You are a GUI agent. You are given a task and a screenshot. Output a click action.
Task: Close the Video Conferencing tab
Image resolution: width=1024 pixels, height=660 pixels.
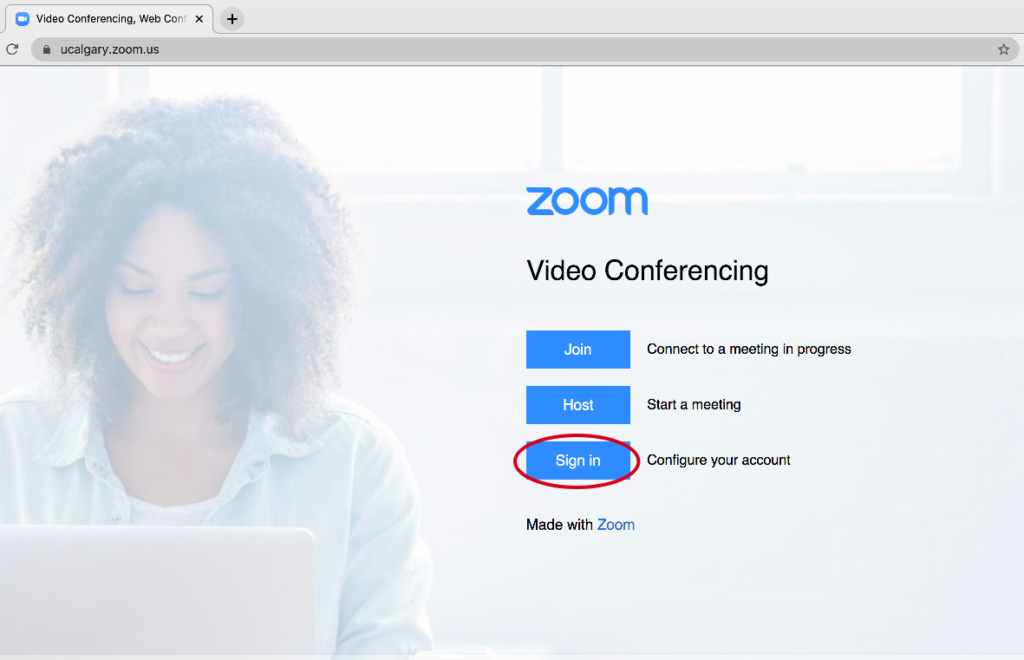[x=199, y=19]
